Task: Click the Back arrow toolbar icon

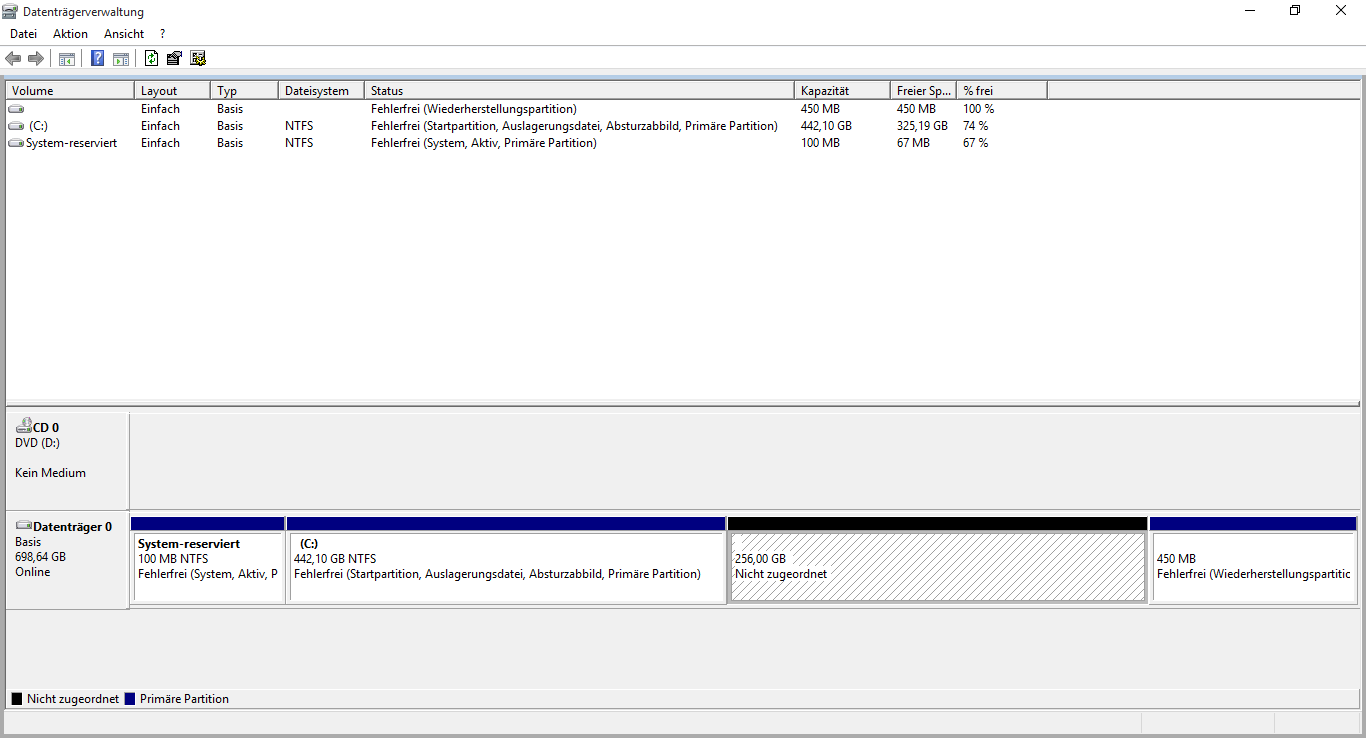Action: point(13,59)
